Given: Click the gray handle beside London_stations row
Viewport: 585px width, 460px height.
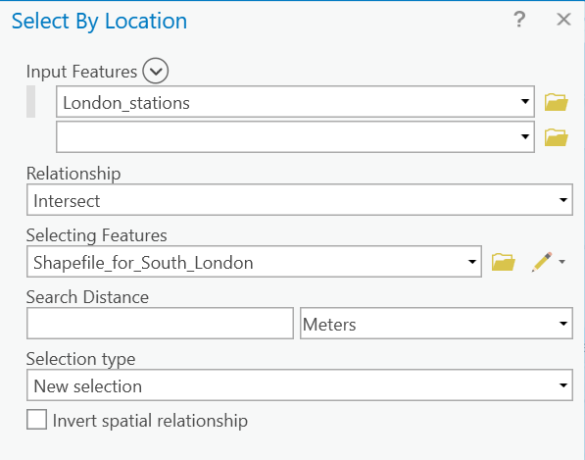Looking at the screenshot, I should pos(31,101).
